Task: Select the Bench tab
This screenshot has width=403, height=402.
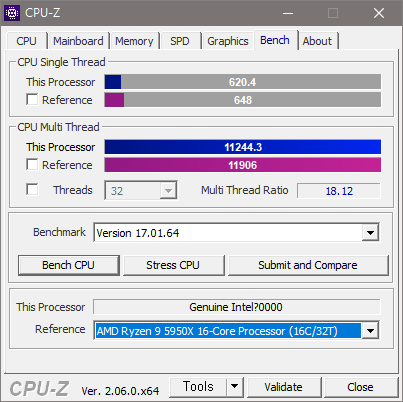Action: coord(275,40)
